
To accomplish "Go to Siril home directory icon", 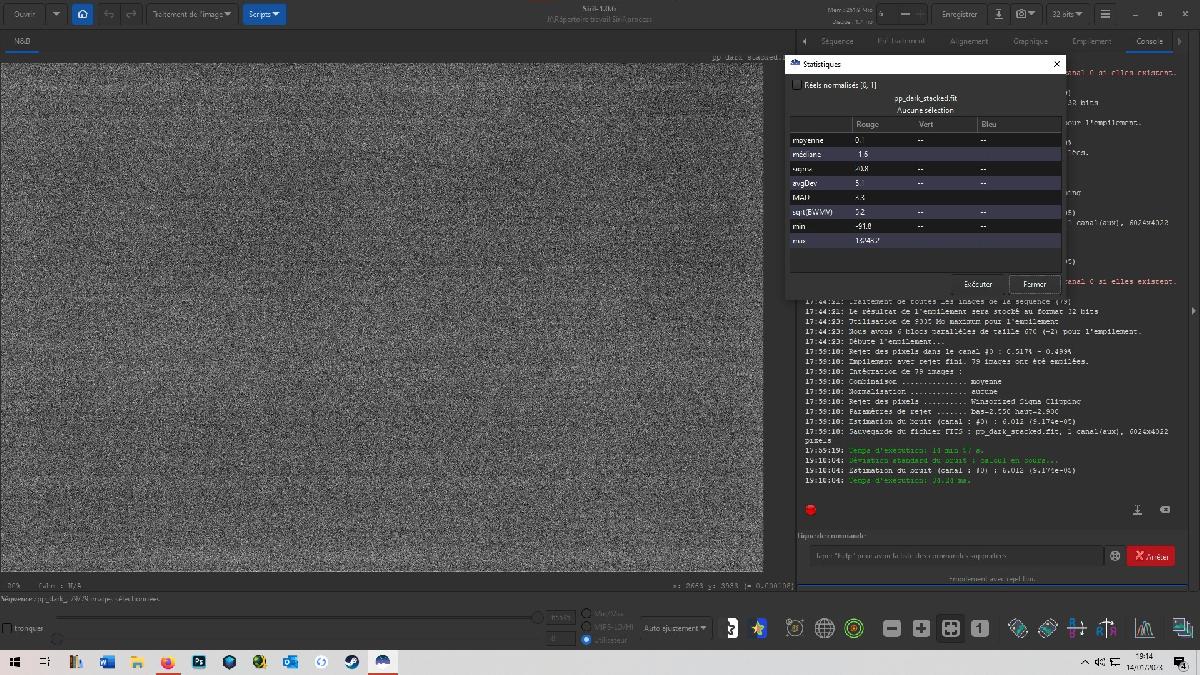I will [82, 14].
